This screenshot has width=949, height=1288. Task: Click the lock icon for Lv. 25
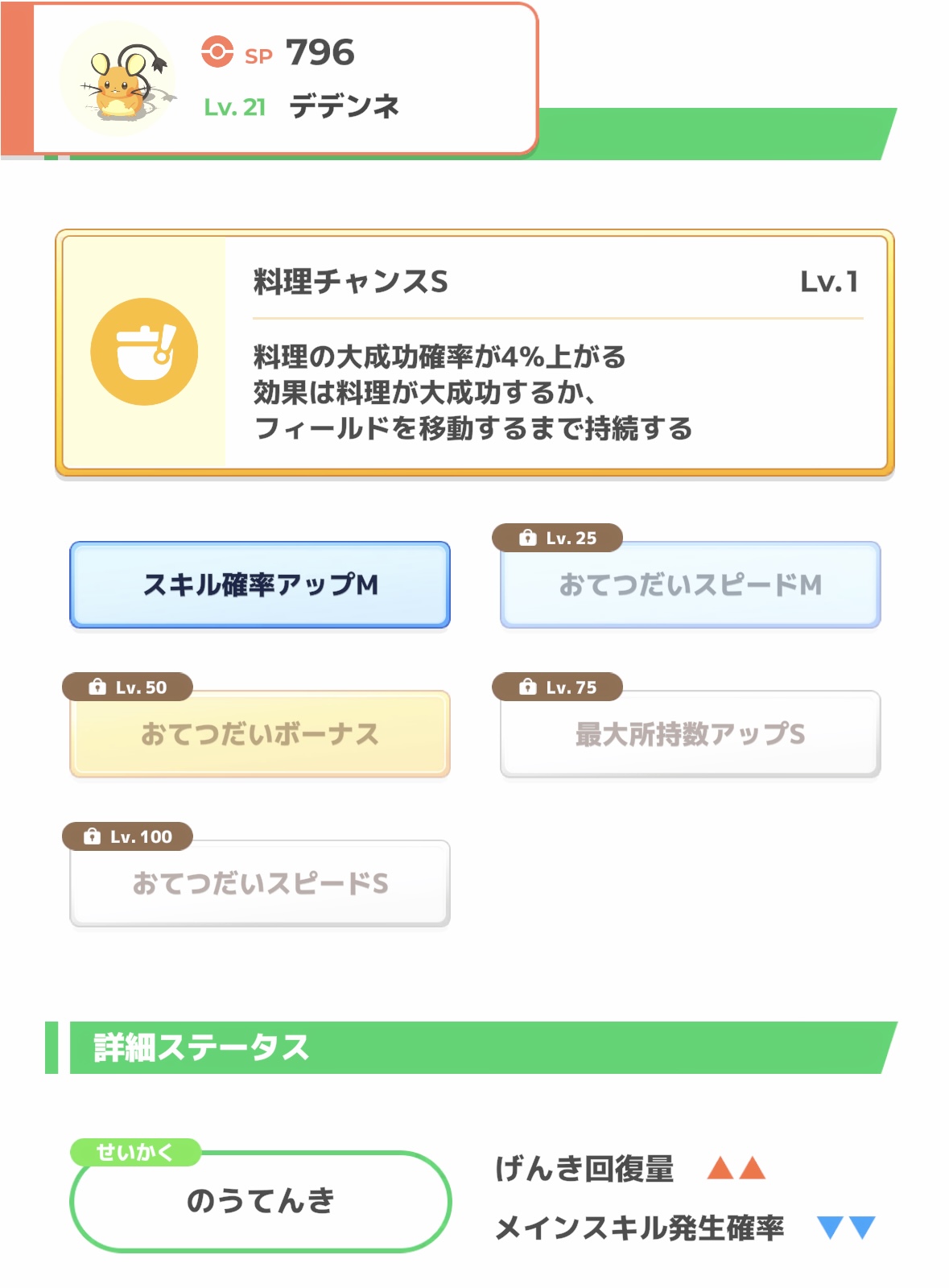point(527,538)
